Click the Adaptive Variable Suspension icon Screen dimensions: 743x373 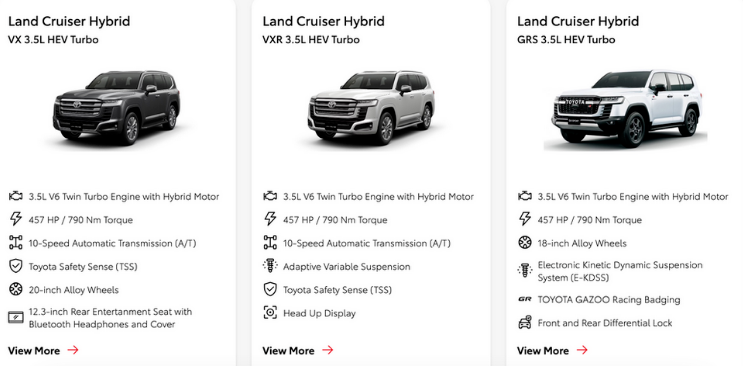click(x=270, y=265)
